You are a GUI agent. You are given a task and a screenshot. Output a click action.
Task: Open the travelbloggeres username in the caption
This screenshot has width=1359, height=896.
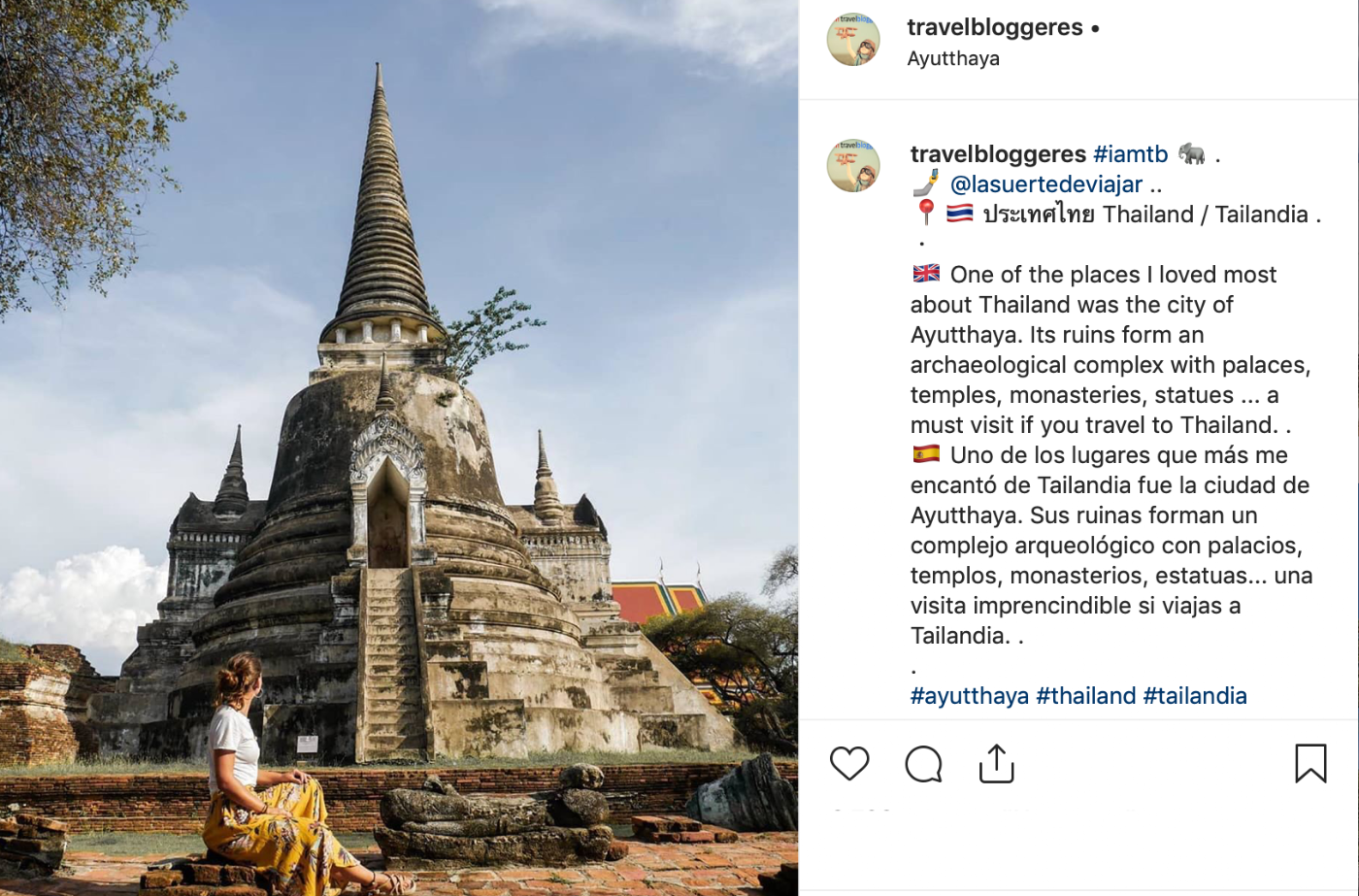click(998, 153)
